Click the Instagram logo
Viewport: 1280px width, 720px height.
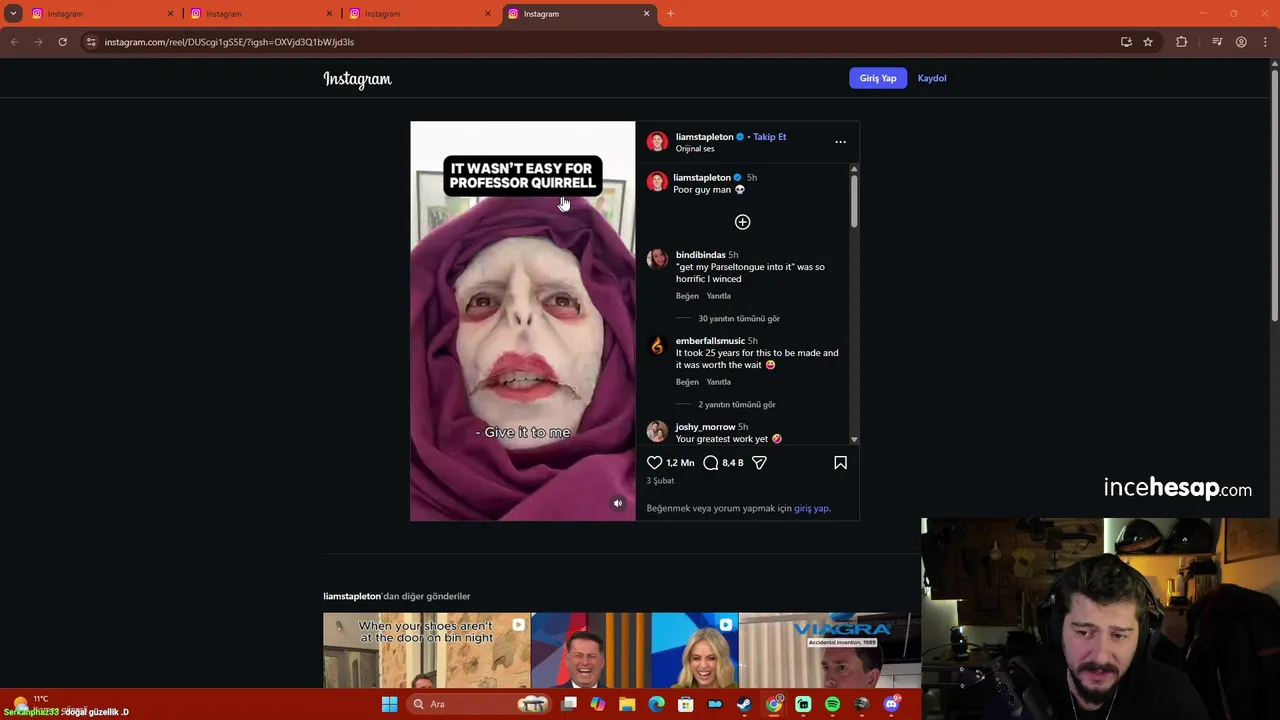pyautogui.click(x=357, y=79)
